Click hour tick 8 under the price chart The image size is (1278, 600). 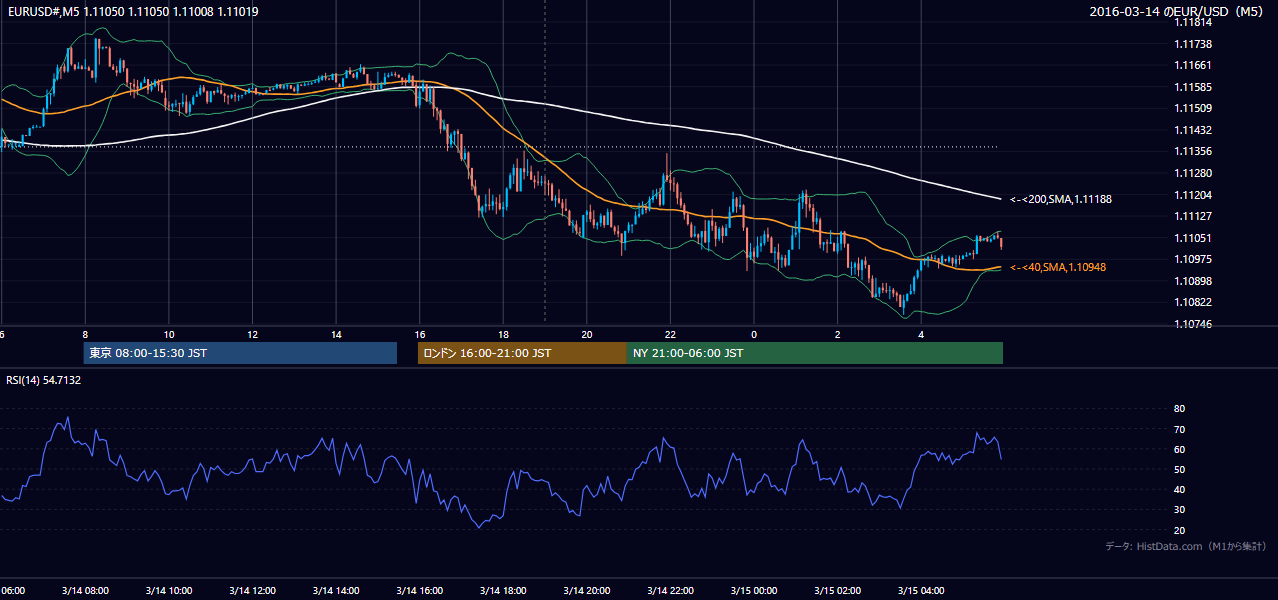pos(85,334)
